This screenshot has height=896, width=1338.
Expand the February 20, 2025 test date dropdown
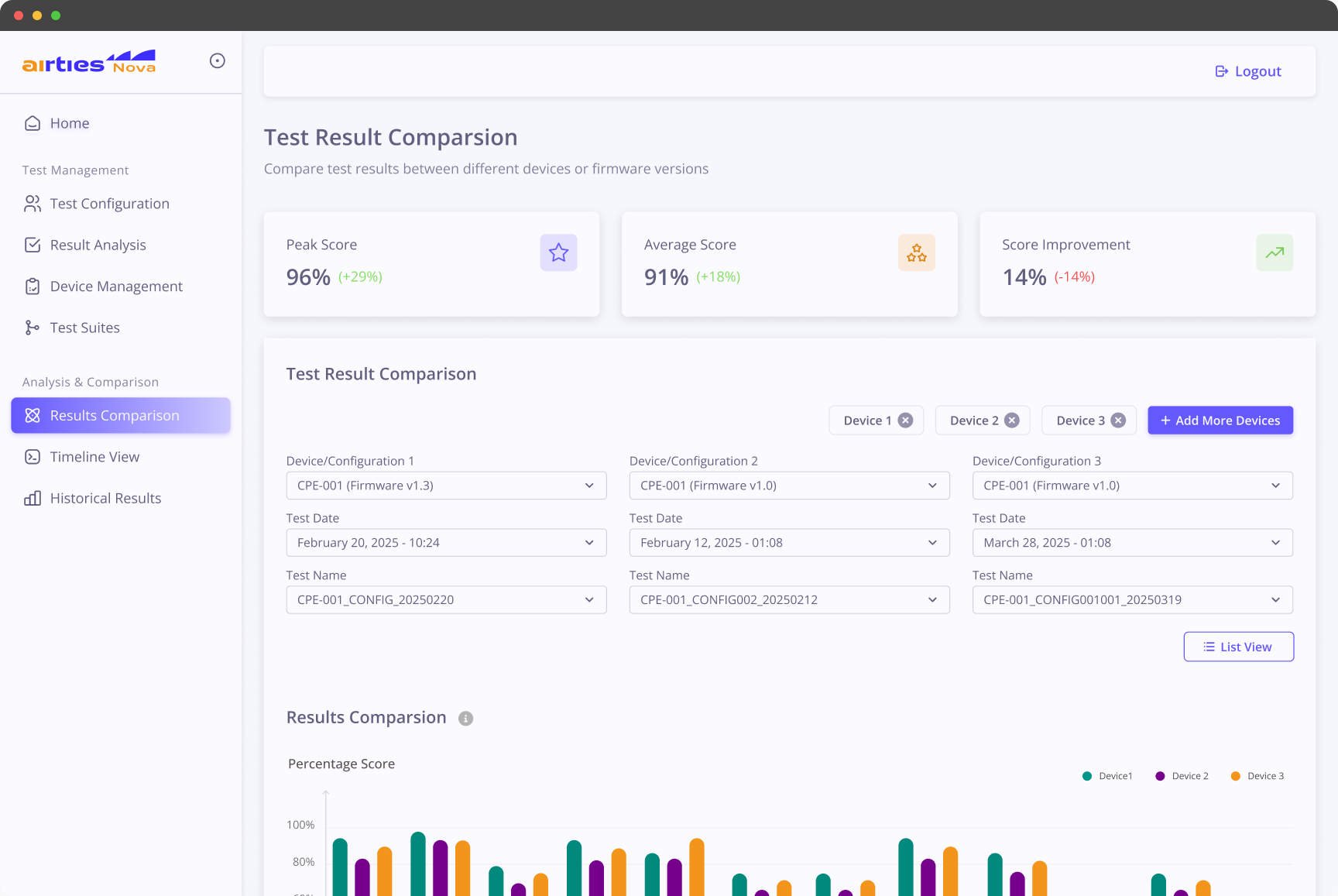[447, 543]
